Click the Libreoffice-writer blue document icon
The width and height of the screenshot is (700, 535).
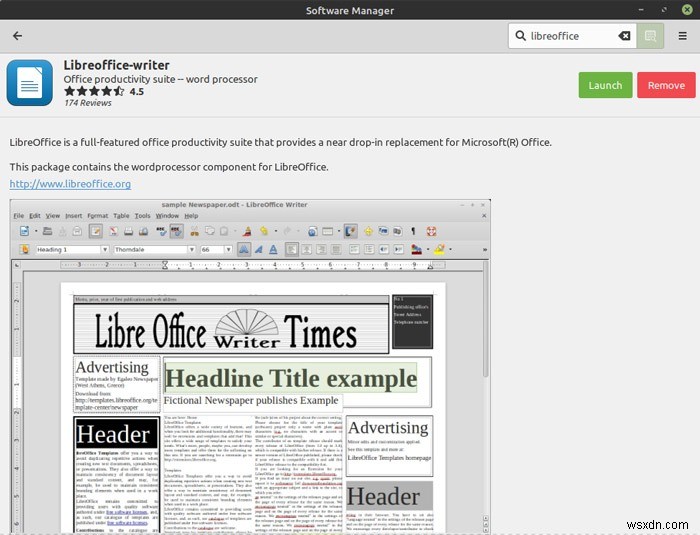coord(29,83)
